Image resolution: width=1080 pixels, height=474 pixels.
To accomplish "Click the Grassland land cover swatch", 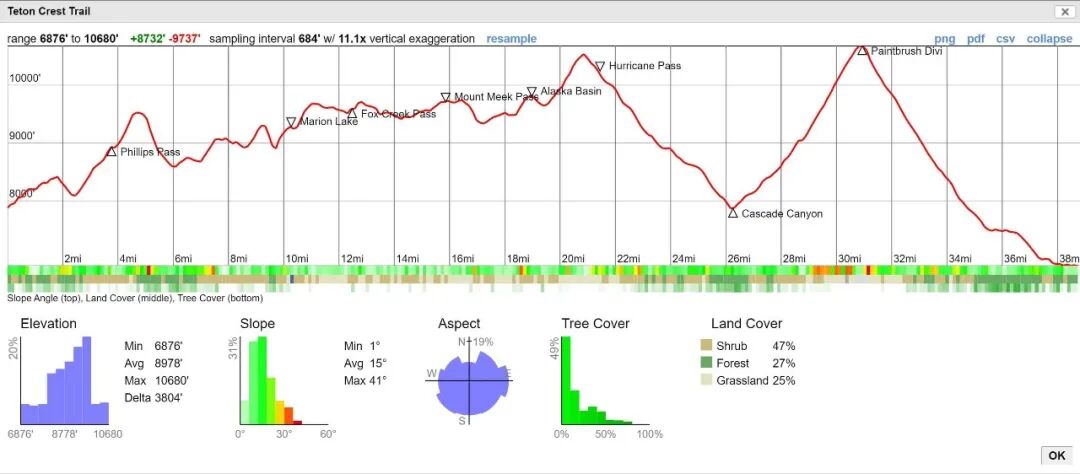I will 706,380.
